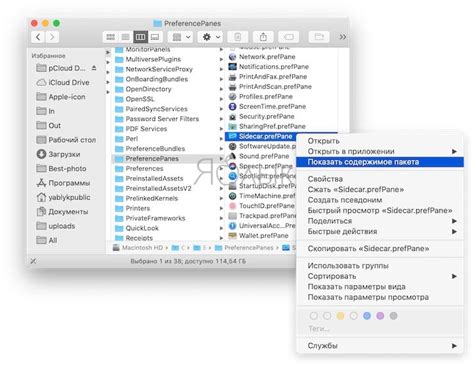Screen dimensions: 474x366
Task: Open Best-photo folder in sidebar
Action: pos(62,169)
